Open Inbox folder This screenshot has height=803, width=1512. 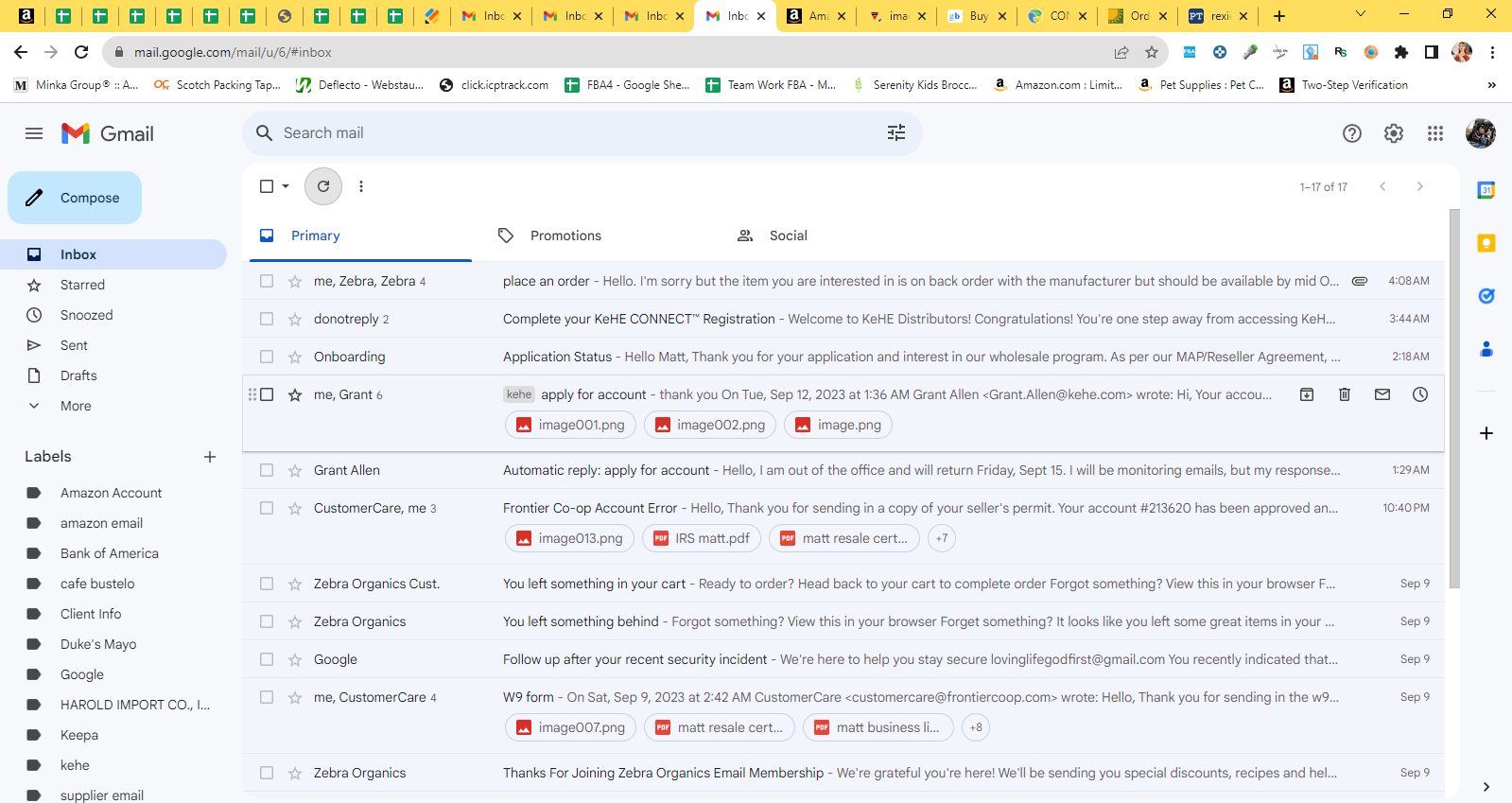tap(113, 254)
